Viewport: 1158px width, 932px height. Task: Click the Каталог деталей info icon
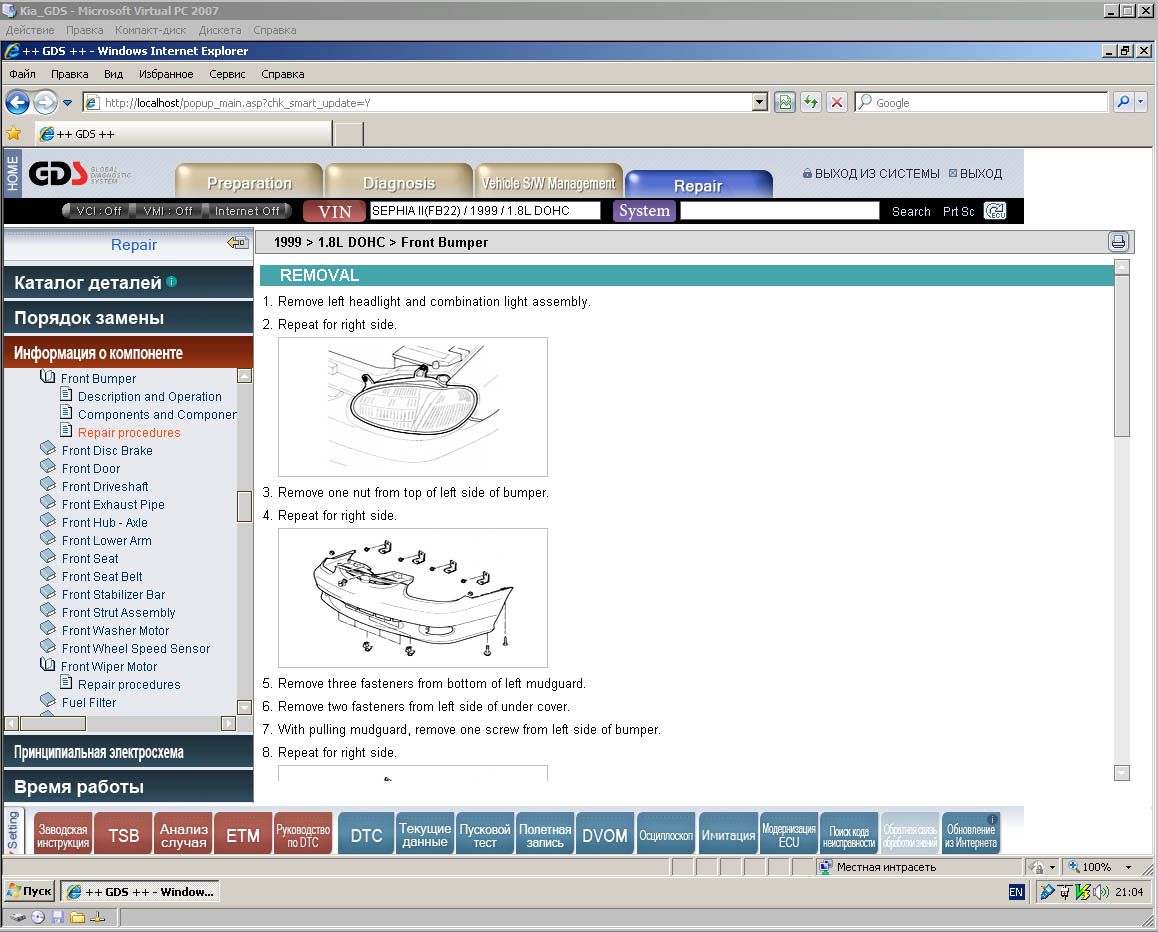[x=172, y=282]
